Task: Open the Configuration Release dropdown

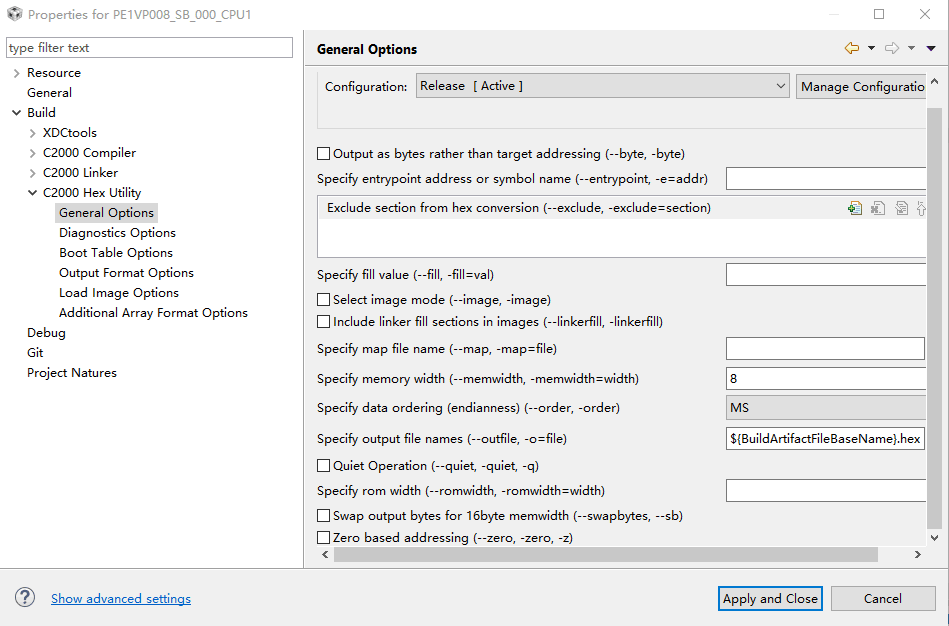Action: pyautogui.click(x=603, y=87)
